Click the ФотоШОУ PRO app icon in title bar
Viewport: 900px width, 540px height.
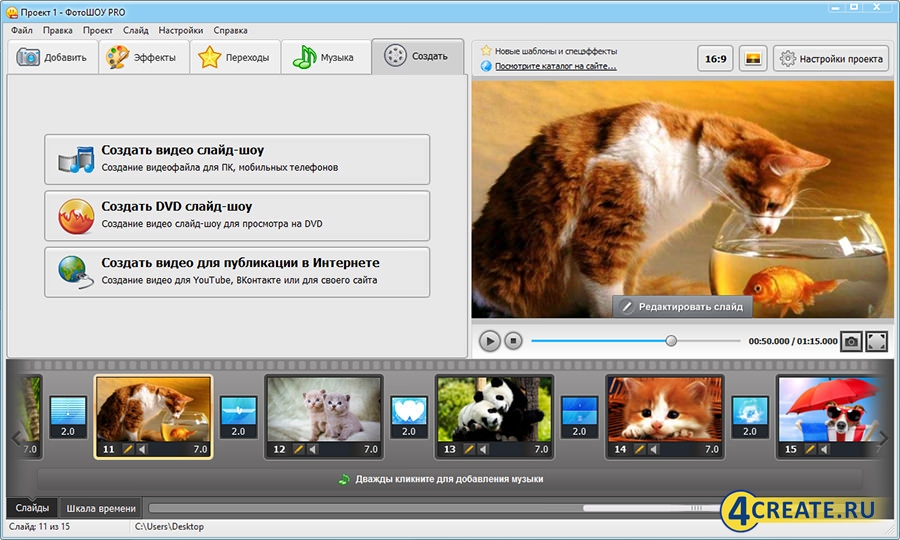click(11, 12)
